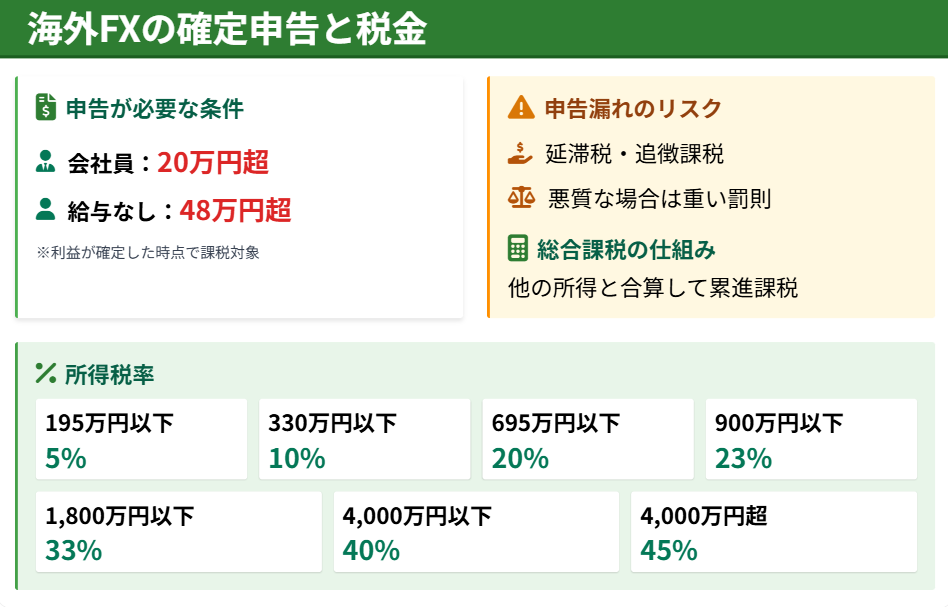
Task: Click the 他の所得と合算して累進課税 text
Action: click(x=653, y=288)
